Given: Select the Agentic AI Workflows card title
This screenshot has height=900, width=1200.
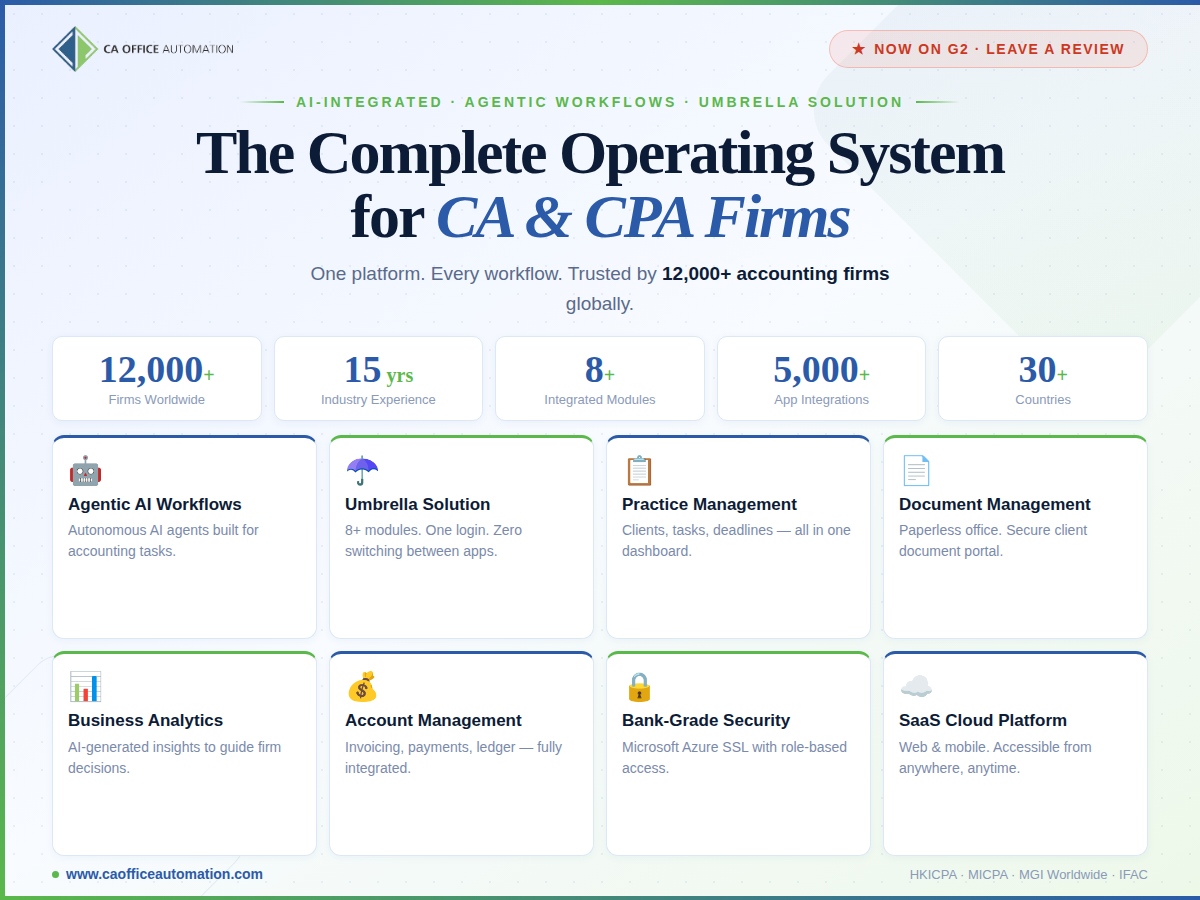Looking at the screenshot, I should pos(155,504).
